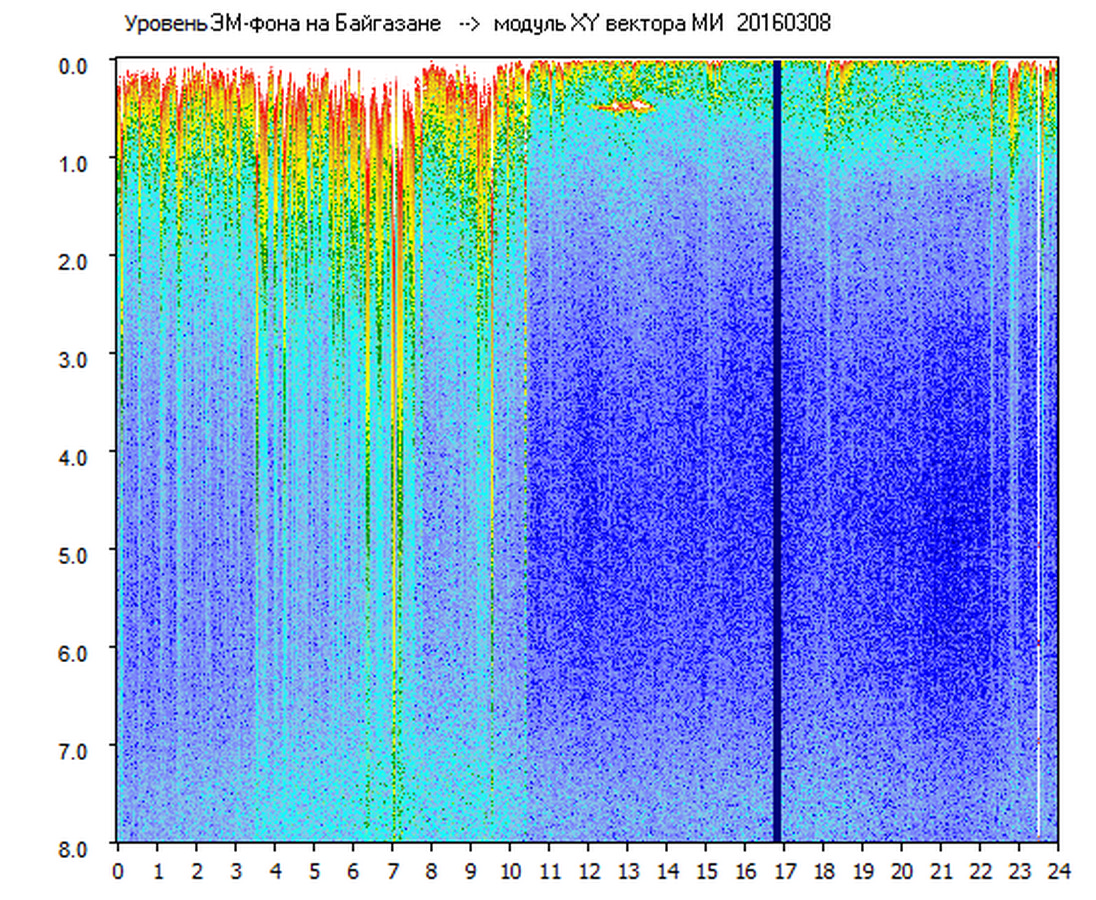Click the hour 10 tick label
This screenshot has height=900, width=1096.
pos(510,871)
